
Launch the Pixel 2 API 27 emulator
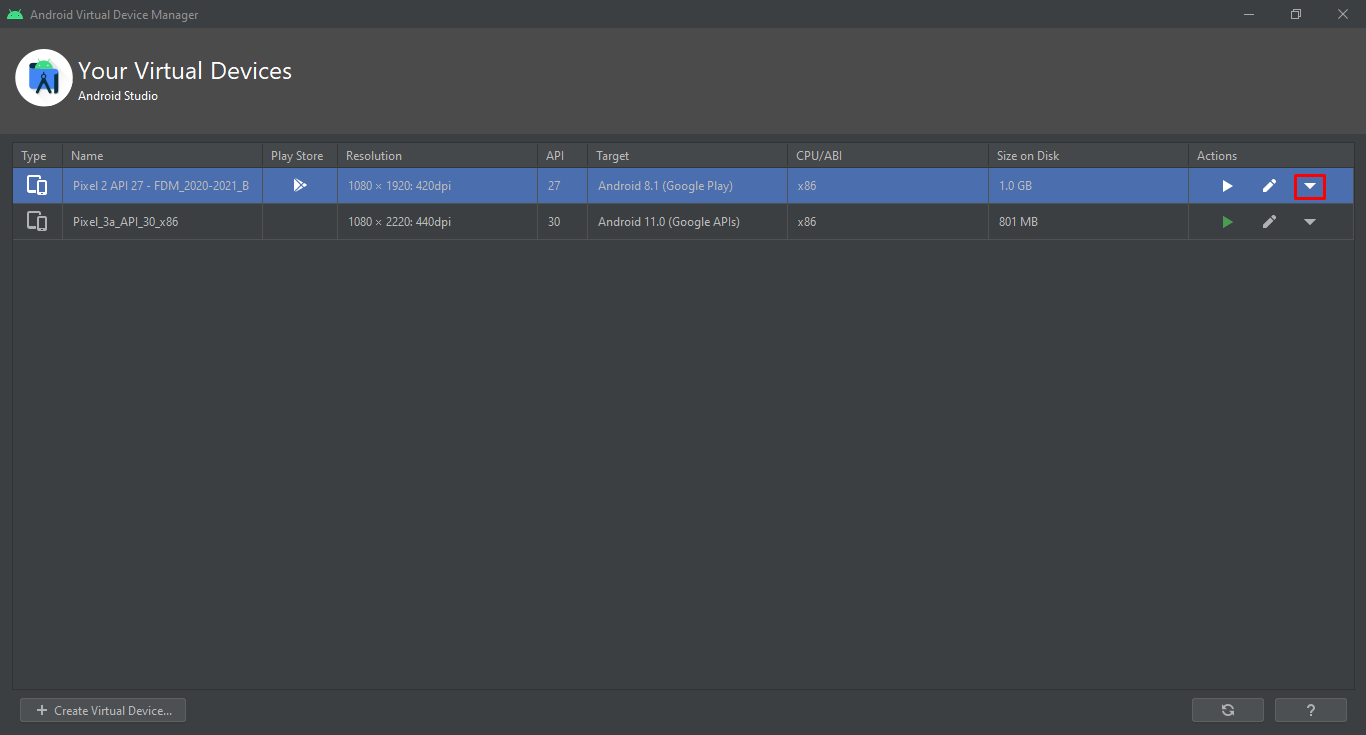[1227, 186]
